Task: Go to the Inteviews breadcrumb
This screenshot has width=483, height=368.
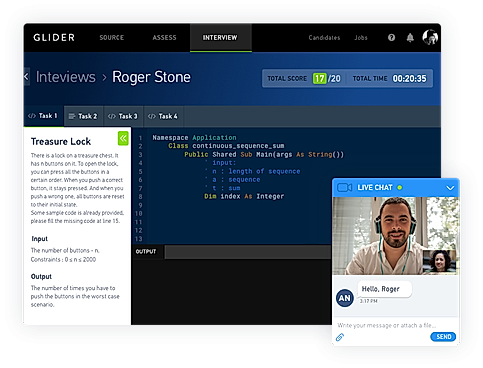Action: pos(66,77)
